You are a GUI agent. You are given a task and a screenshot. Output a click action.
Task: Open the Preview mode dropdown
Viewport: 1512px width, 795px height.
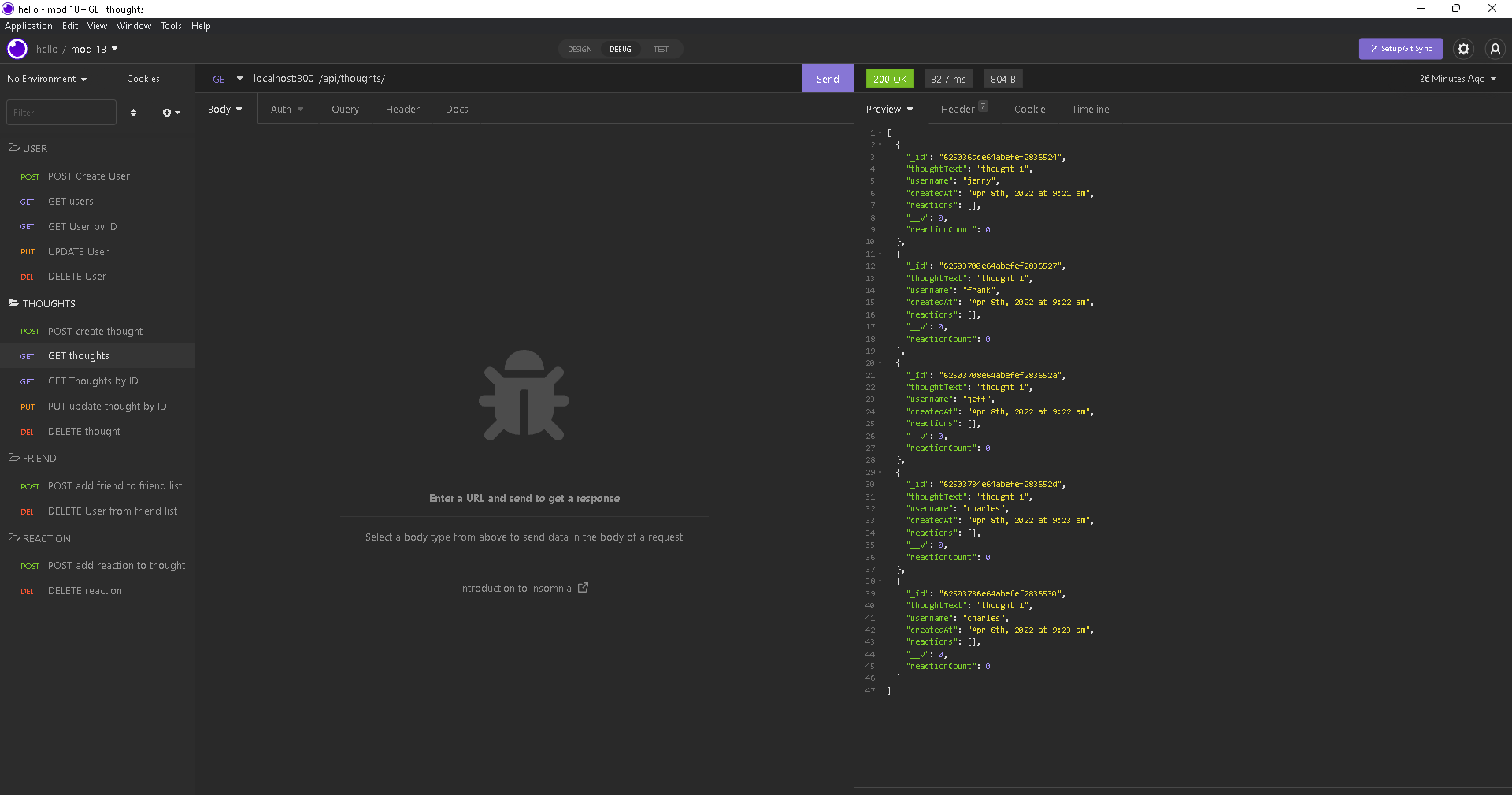coord(888,109)
